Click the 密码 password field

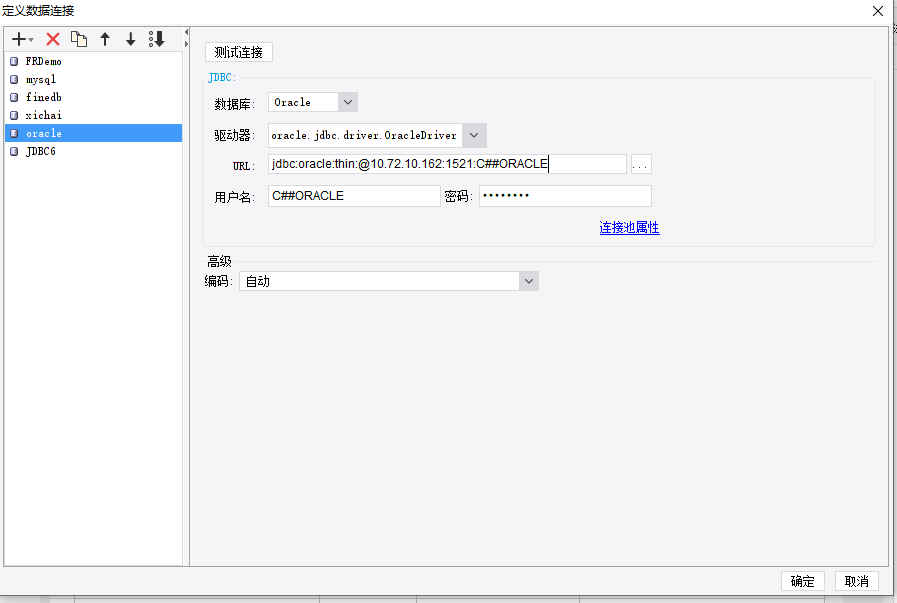(x=565, y=196)
